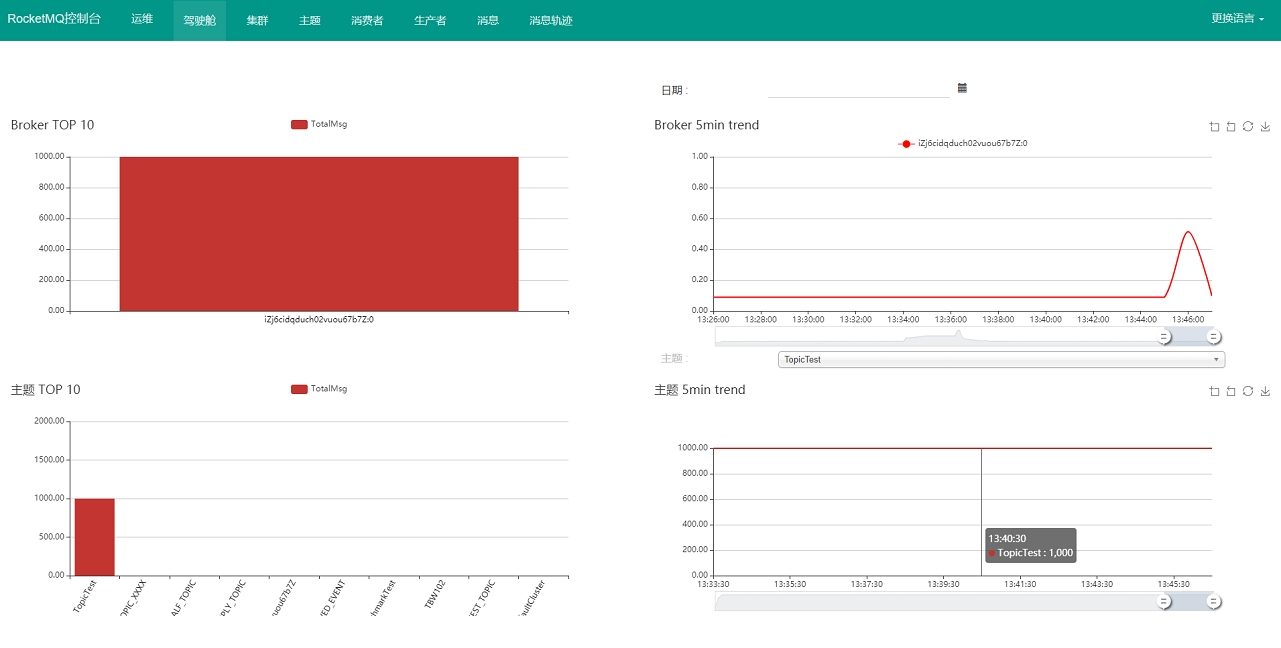Click 主题 trend data zoom icon
This screenshot has height=648, width=1281.
pyautogui.click(x=1214, y=391)
